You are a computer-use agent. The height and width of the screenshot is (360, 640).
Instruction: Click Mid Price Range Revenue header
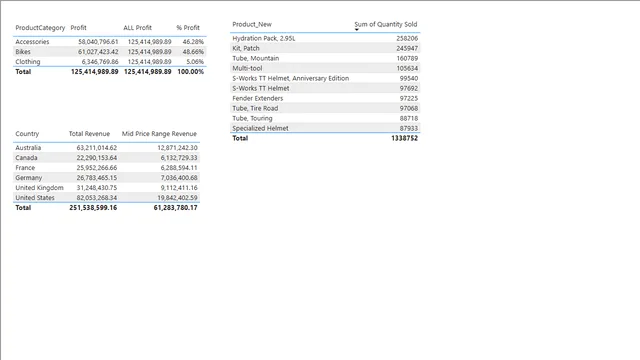point(159,134)
